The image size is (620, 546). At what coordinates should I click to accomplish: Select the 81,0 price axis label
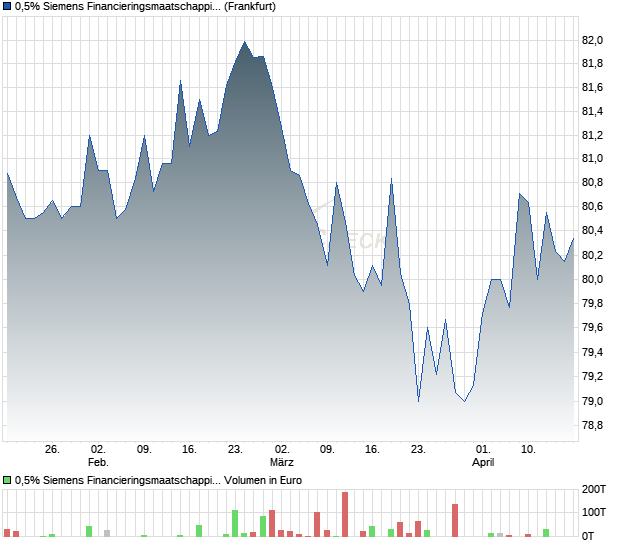pyautogui.click(x=592, y=159)
